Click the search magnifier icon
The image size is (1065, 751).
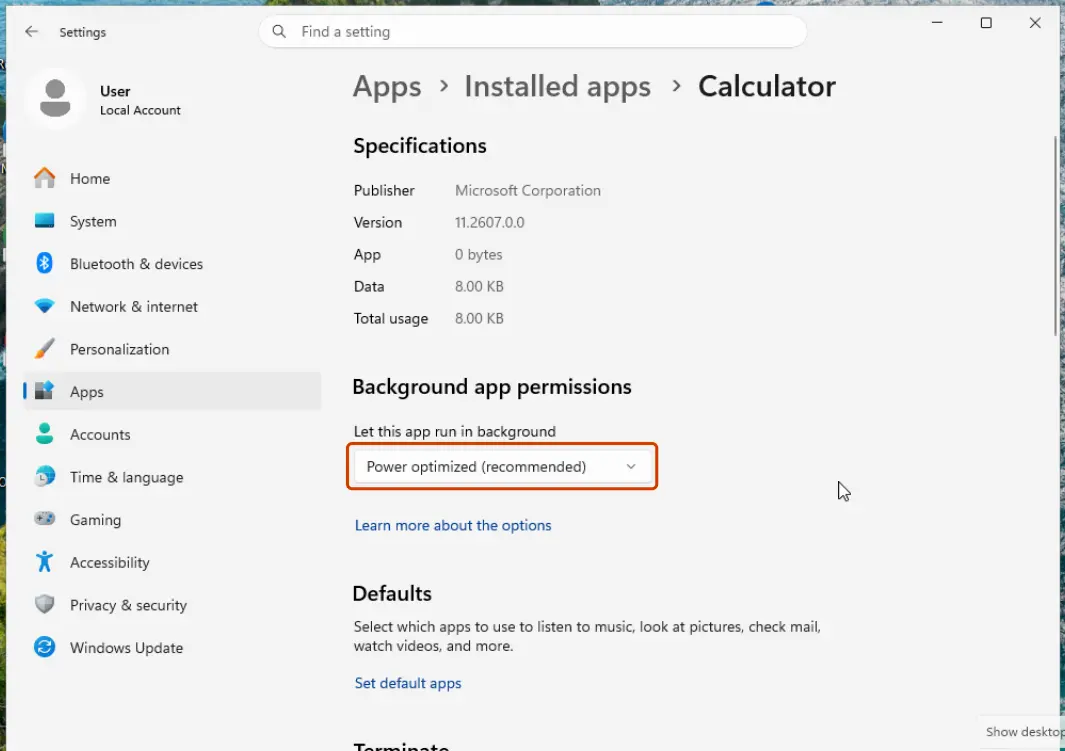tap(279, 31)
